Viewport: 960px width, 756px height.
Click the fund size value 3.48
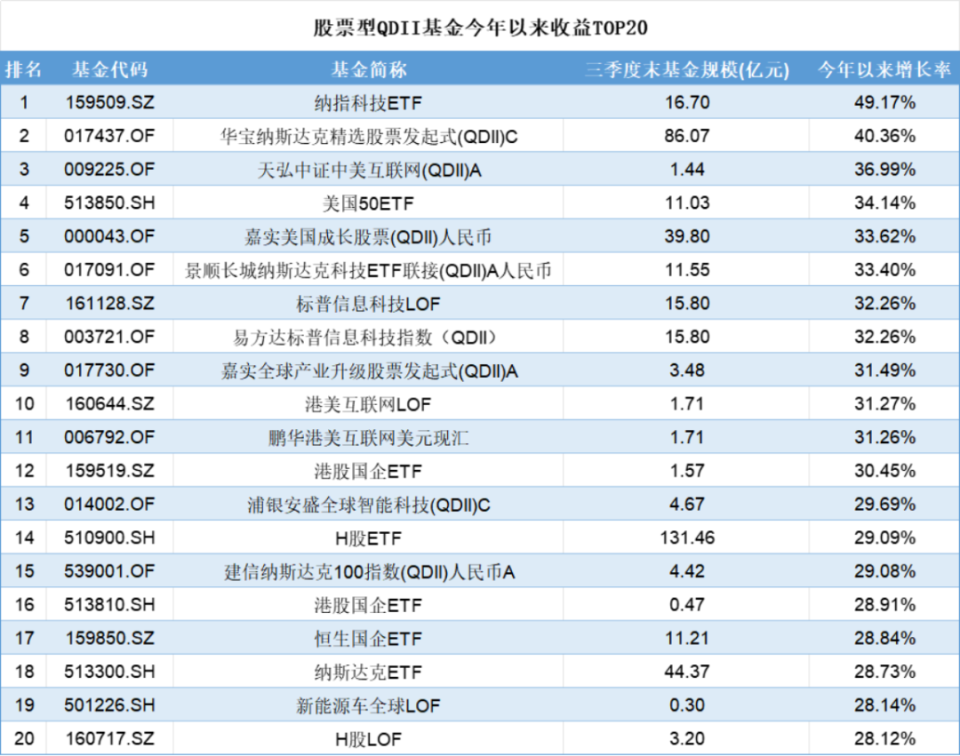tap(687, 370)
